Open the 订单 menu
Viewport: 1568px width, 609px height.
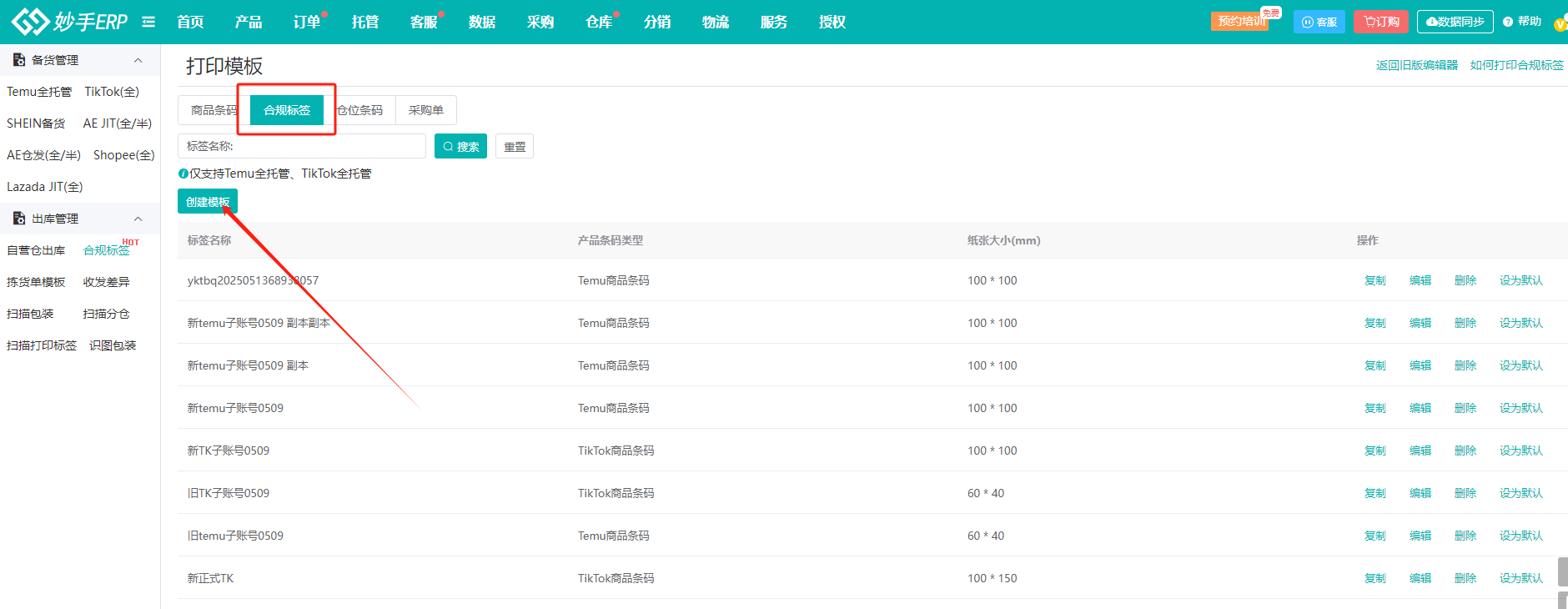pyautogui.click(x=307, y=22)
